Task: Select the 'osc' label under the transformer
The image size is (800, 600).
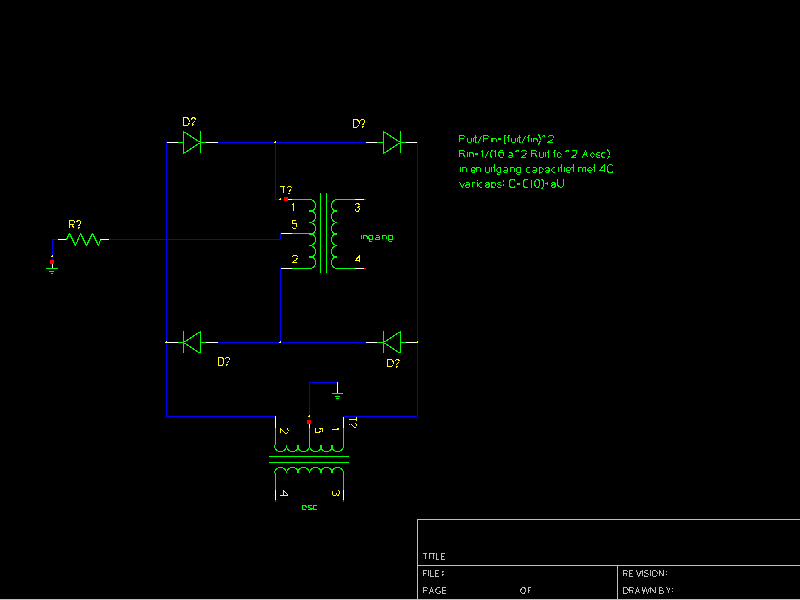Action: pyautogui.click(x=309, y=507)
